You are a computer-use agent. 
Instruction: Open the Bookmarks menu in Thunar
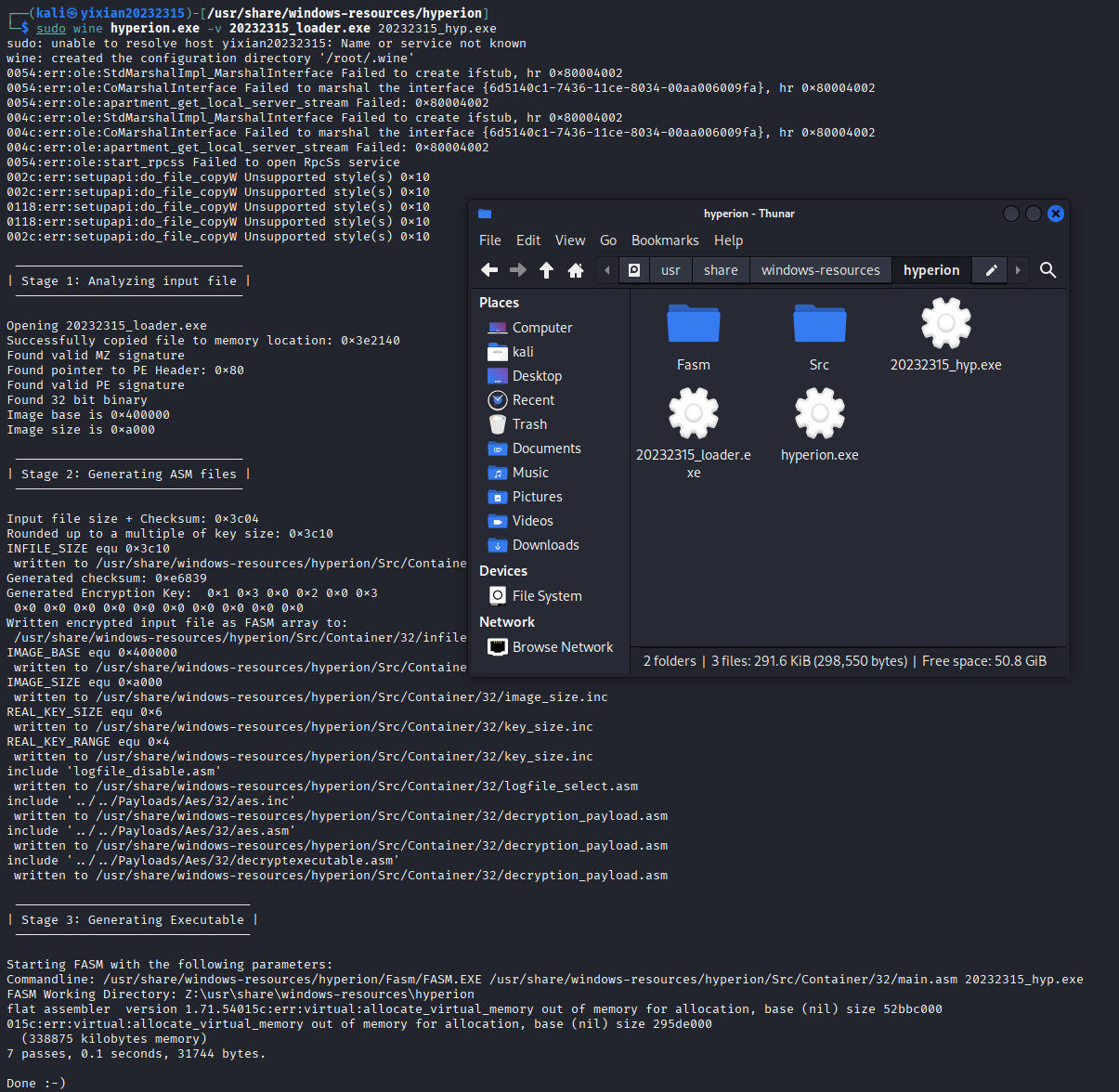665,240
